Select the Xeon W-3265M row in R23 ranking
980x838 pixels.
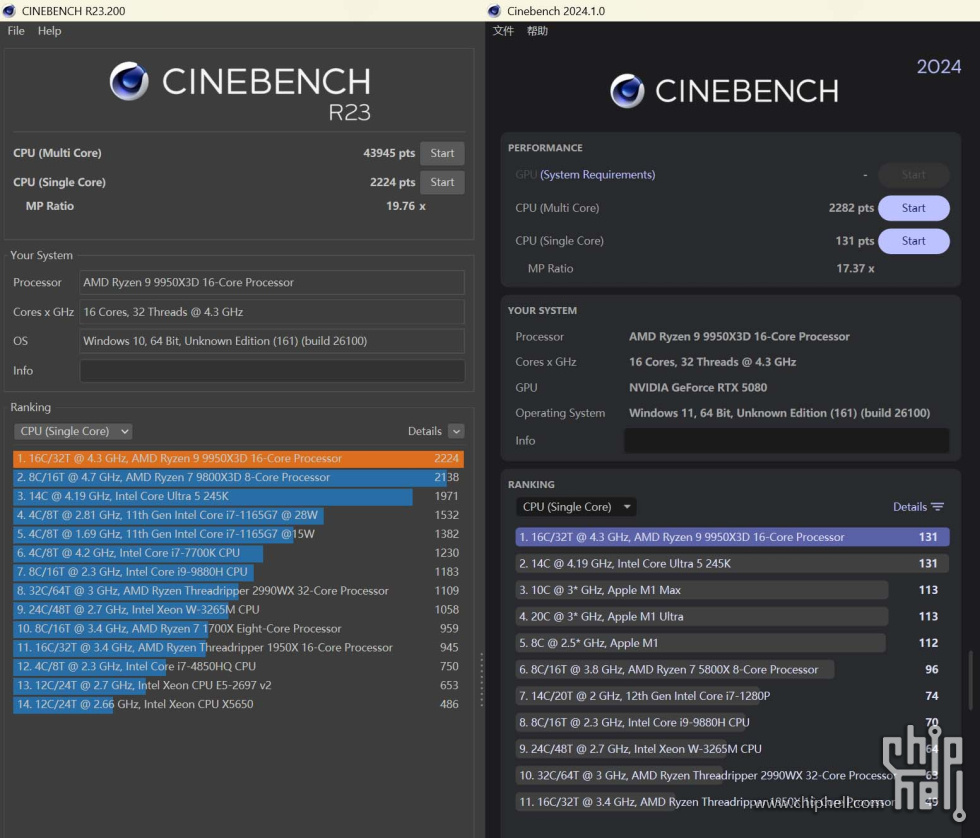point(238,610)
